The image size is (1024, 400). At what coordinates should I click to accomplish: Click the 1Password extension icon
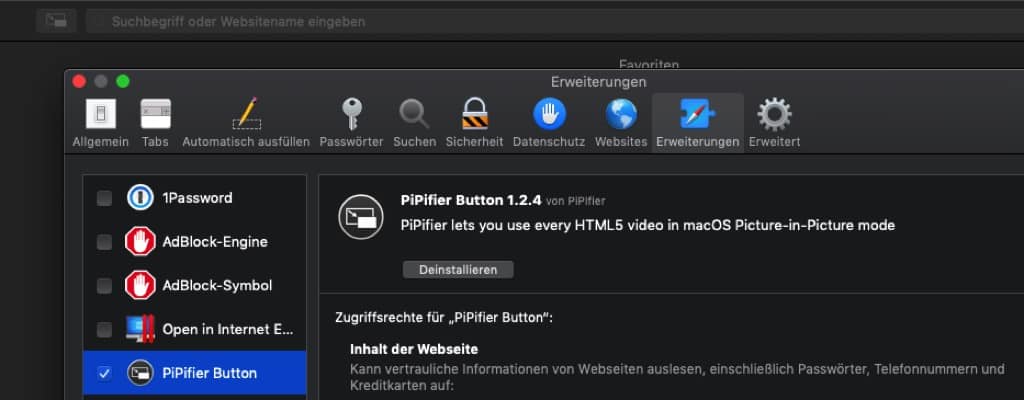[140, 198]
